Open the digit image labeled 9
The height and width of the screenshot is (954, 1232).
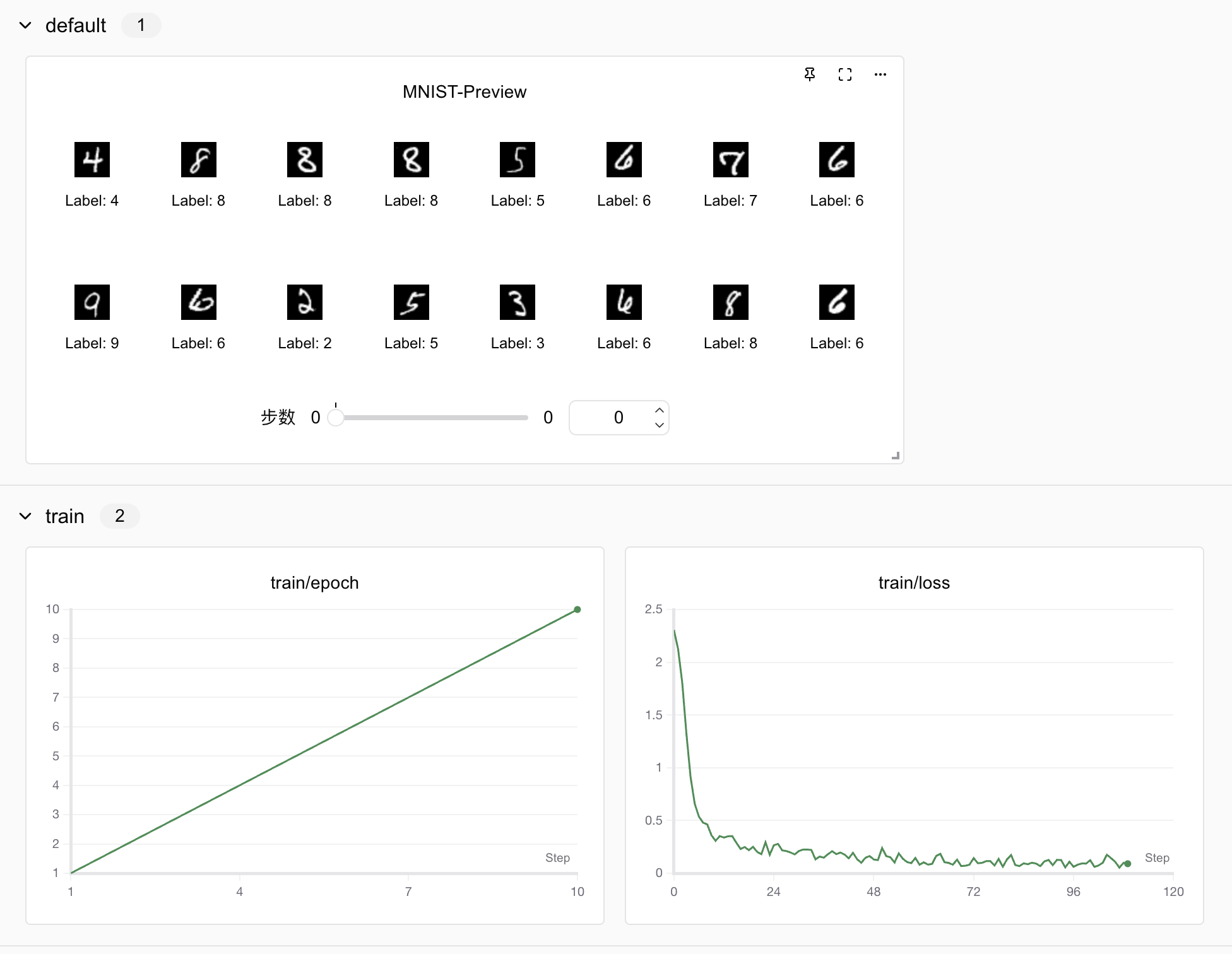(x=92, y=302)
